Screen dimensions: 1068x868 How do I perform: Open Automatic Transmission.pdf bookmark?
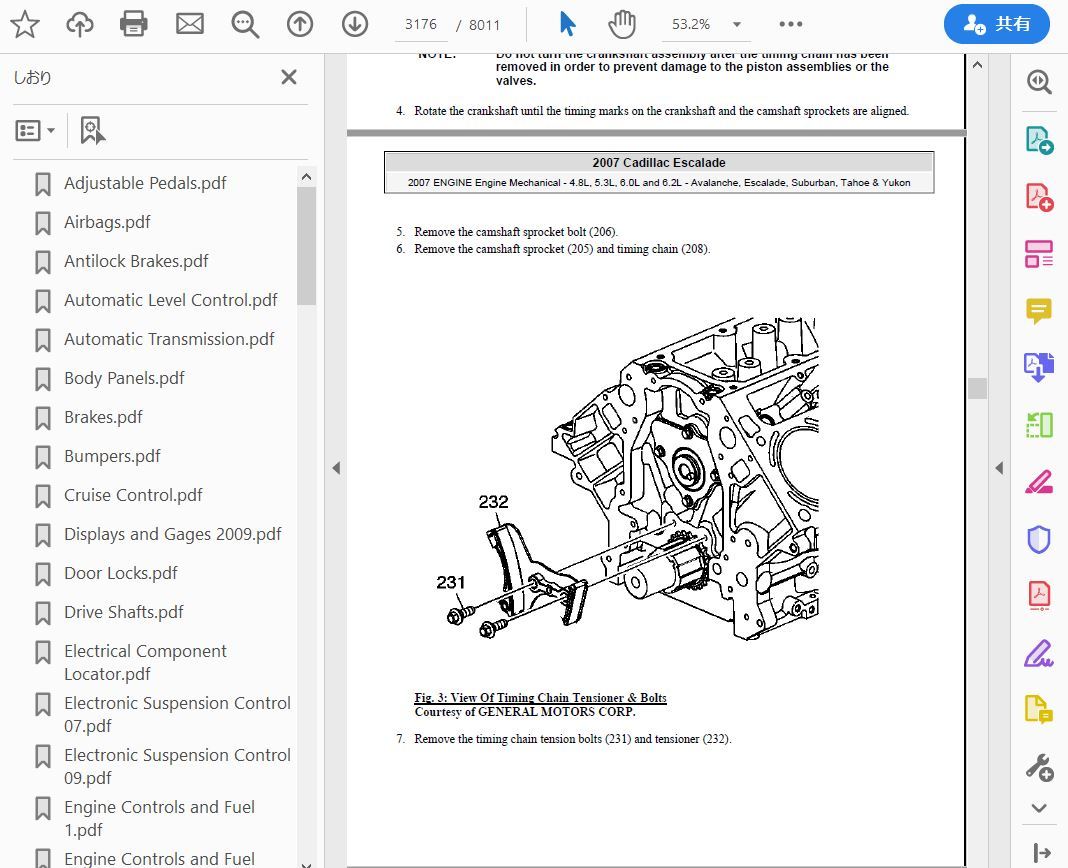coord(169,339)
